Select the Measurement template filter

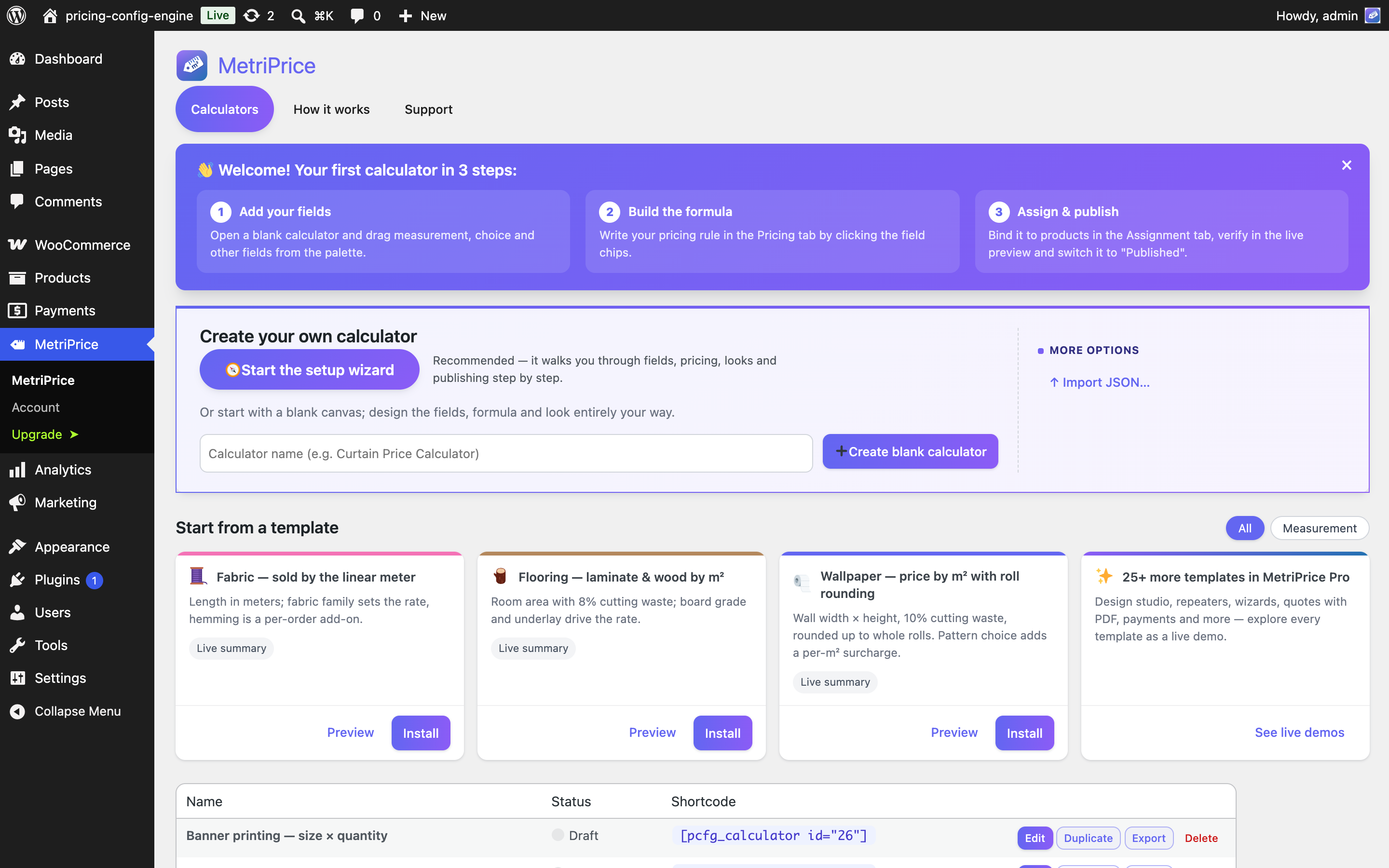click(1320, 528)
